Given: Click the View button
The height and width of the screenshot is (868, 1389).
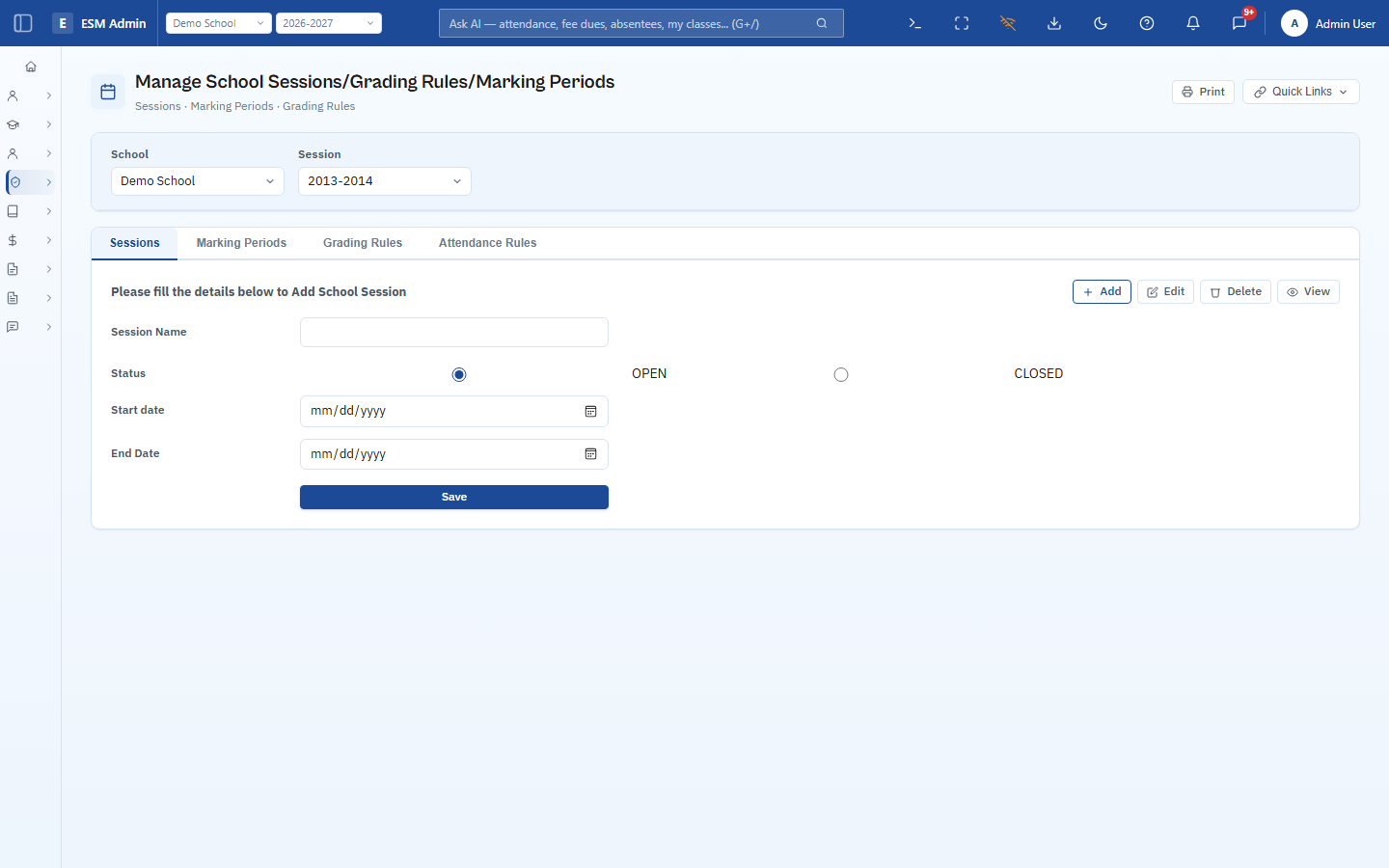Looking at the screenshot, I should (x=1308, y=291).
